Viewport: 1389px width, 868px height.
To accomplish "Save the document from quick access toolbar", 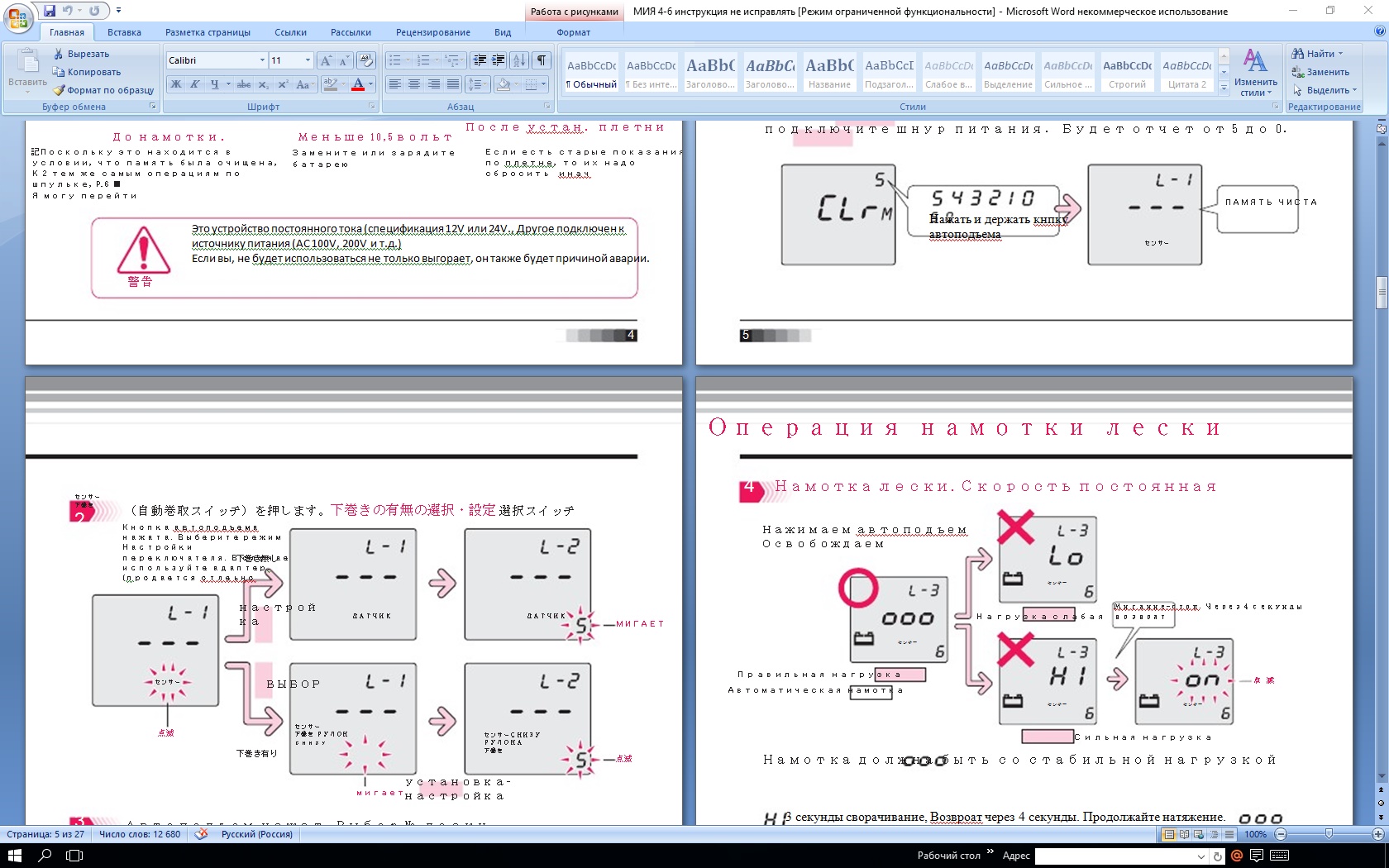I will [50, 11].
